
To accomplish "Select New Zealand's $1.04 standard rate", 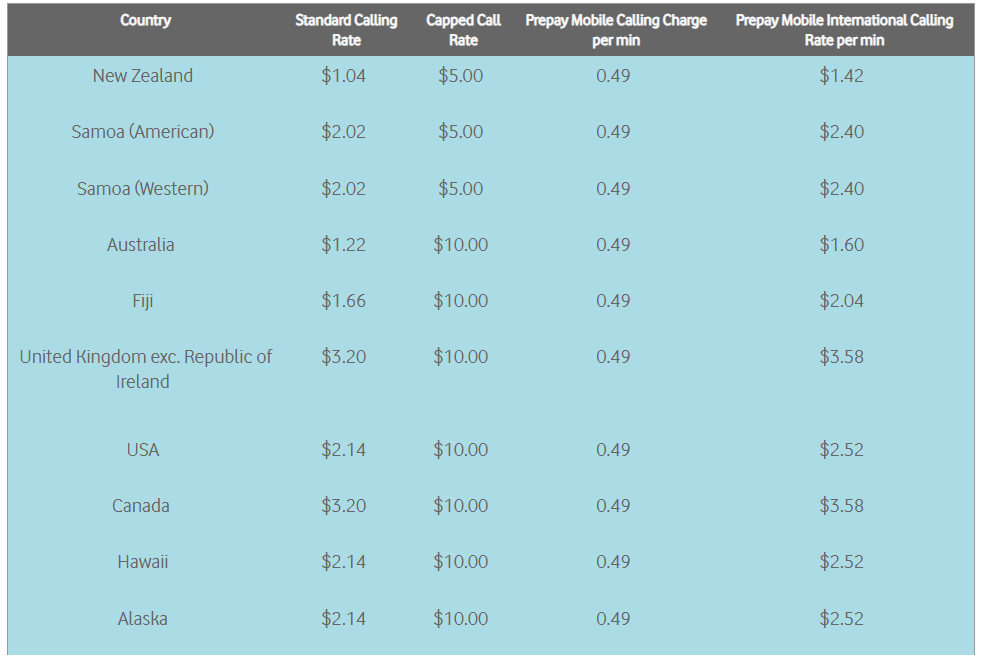I will tap(343, 75).
